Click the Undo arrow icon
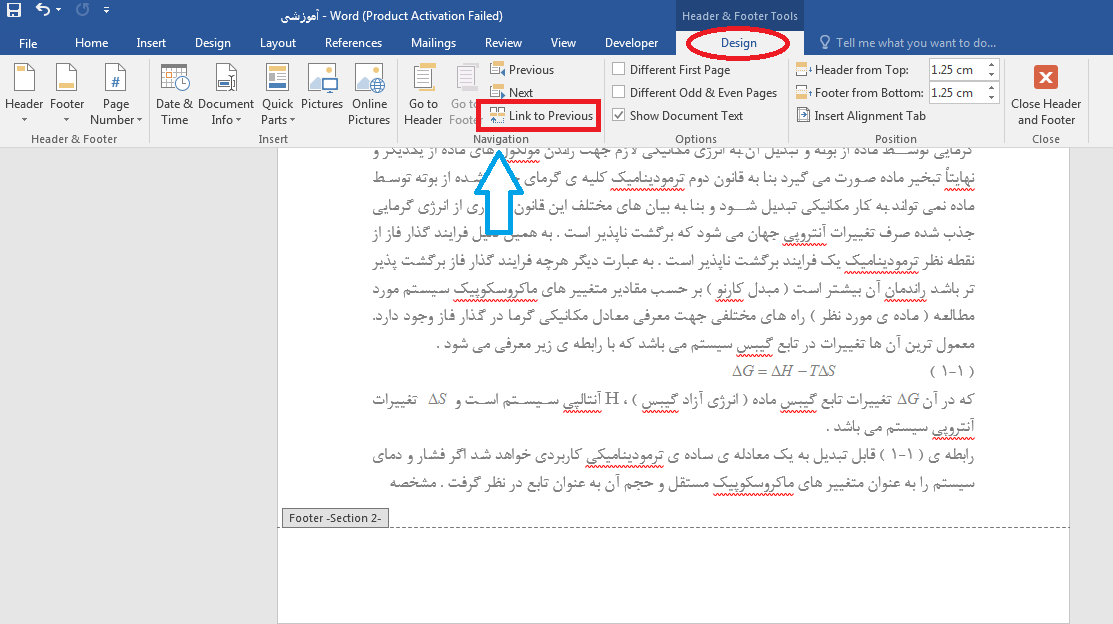Viewport: 1113px width, 624px height. 43,12
